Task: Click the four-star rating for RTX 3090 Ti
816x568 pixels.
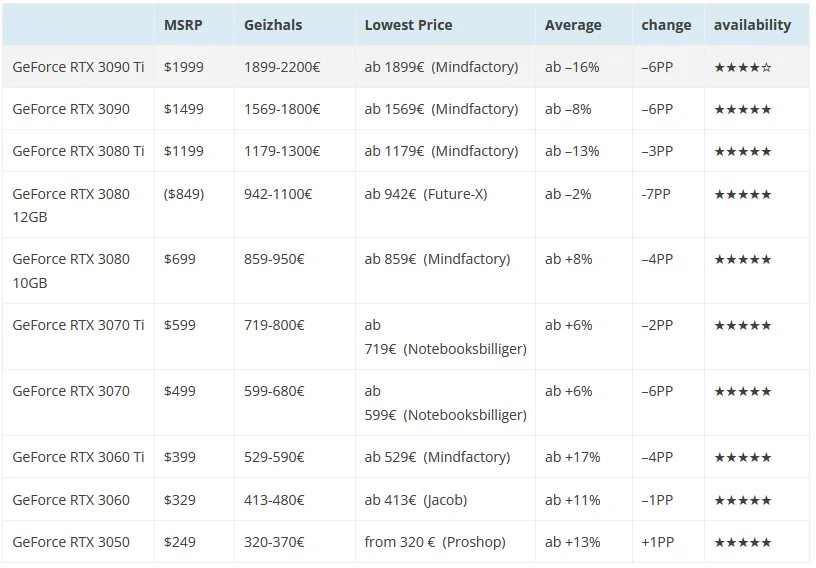Action: [743, 67]
